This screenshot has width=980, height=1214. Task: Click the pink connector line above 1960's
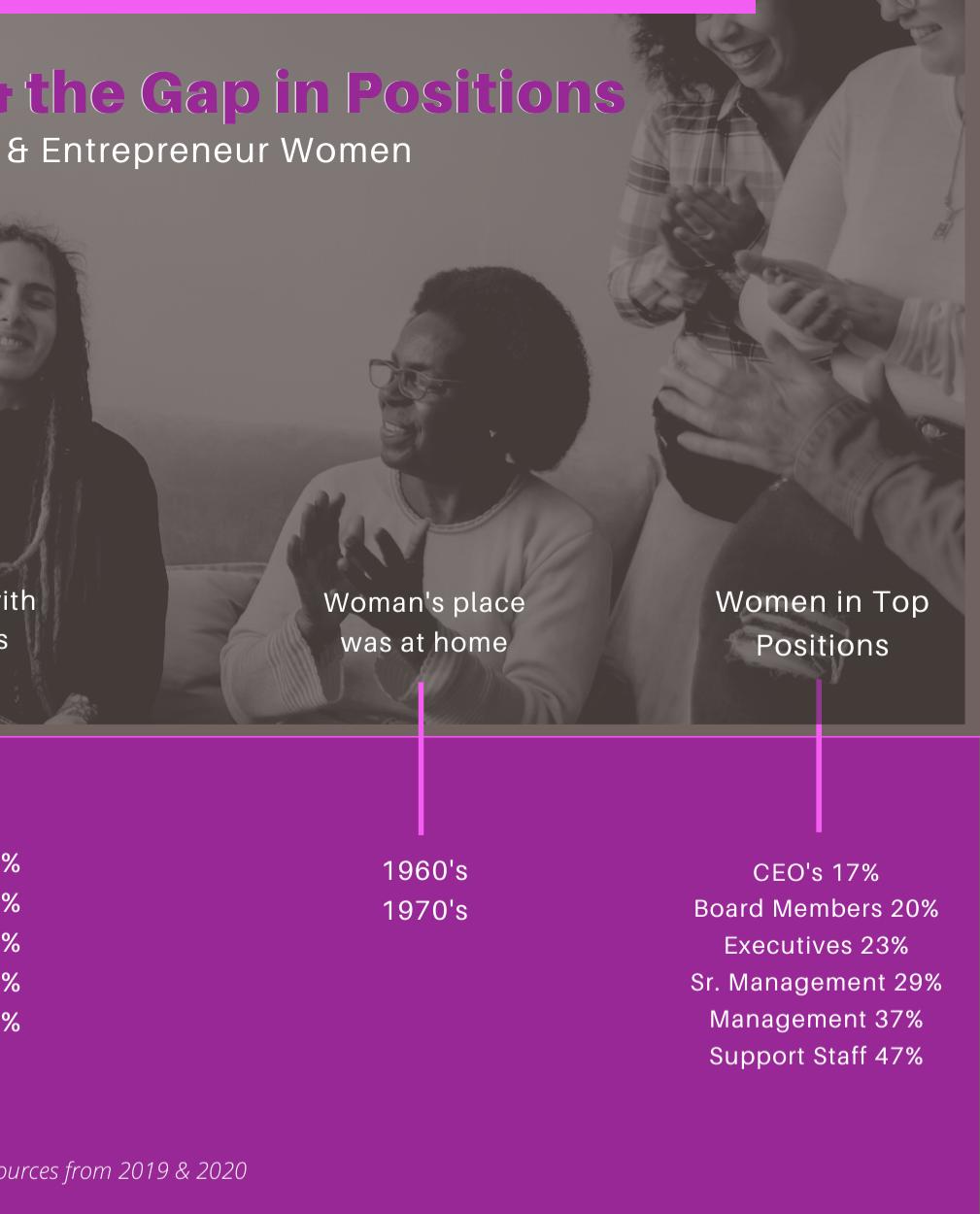[x=421, y=758]
